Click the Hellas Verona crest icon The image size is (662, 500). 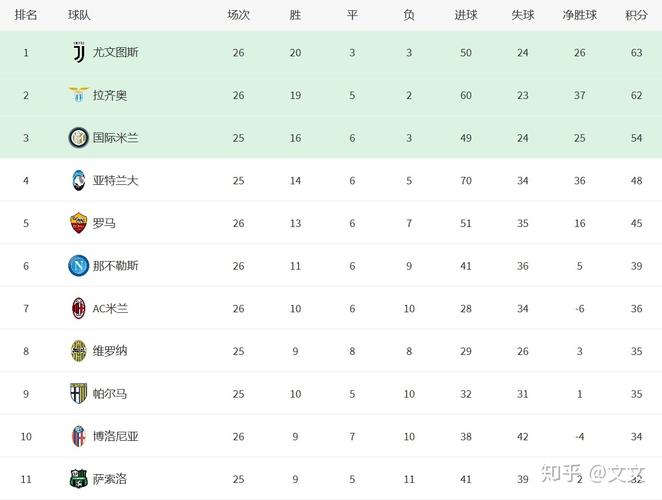coord(79,351)
